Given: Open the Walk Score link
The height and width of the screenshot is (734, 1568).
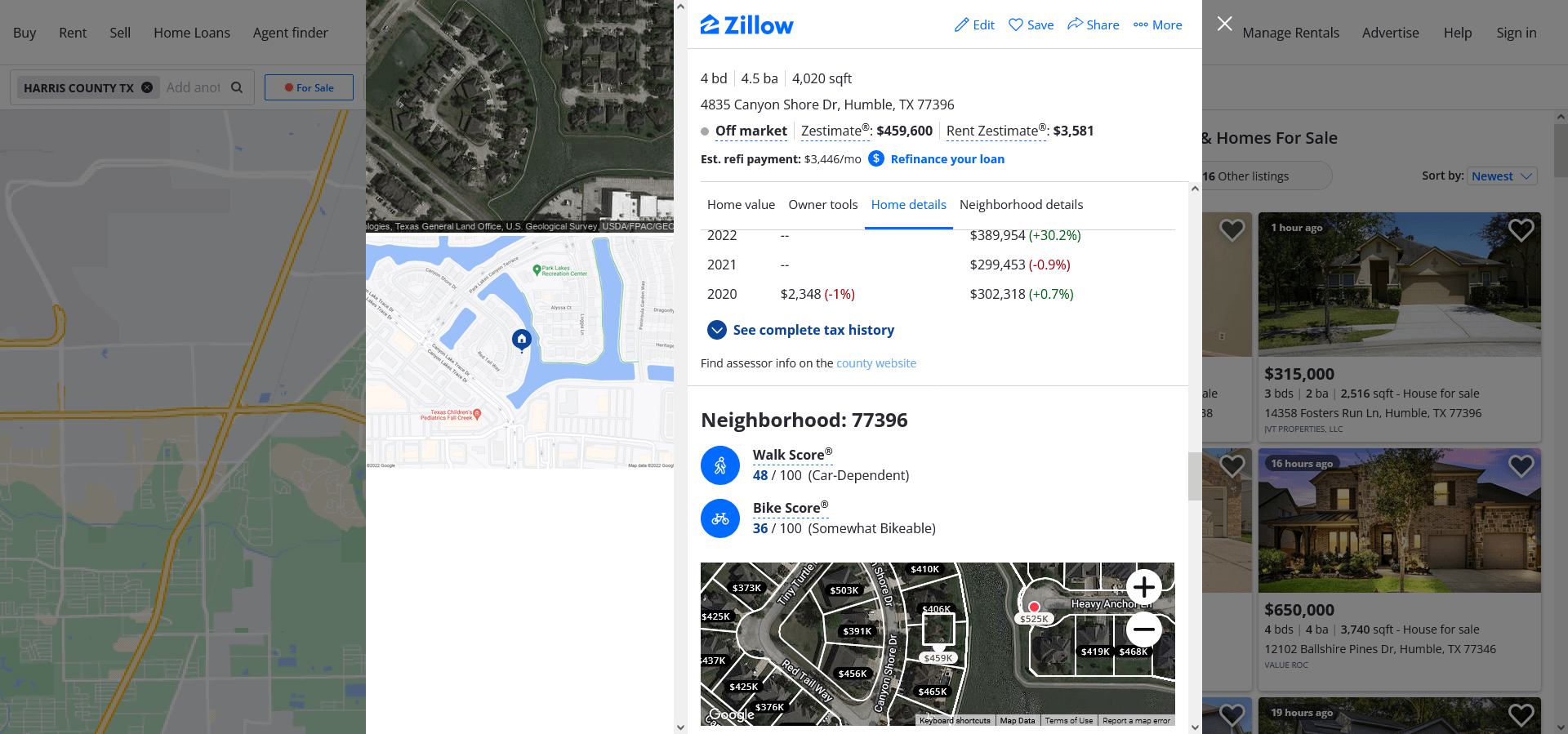Looking at the screenshot, I should click(792, 455).
